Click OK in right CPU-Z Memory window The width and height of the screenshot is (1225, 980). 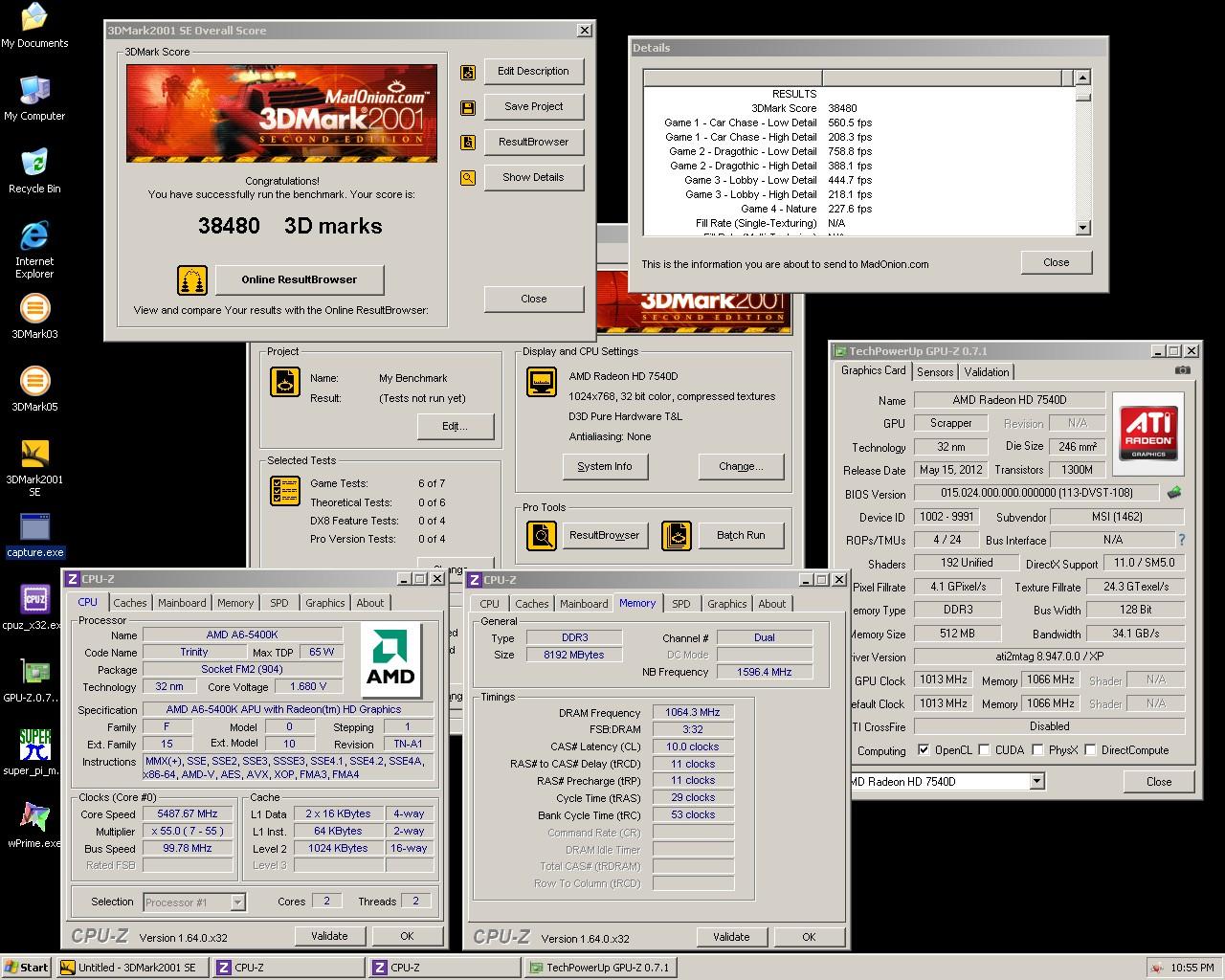809,937
